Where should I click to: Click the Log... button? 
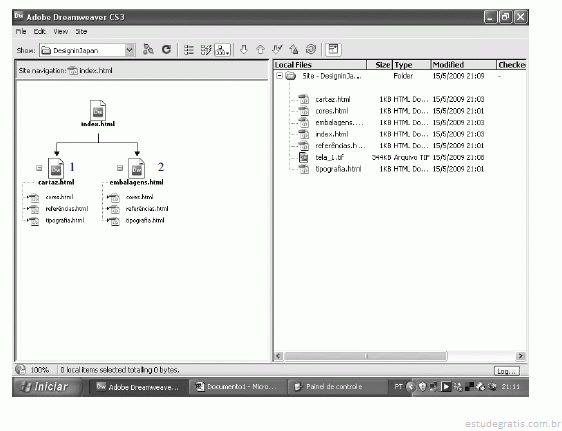click(x=506, y=371)
